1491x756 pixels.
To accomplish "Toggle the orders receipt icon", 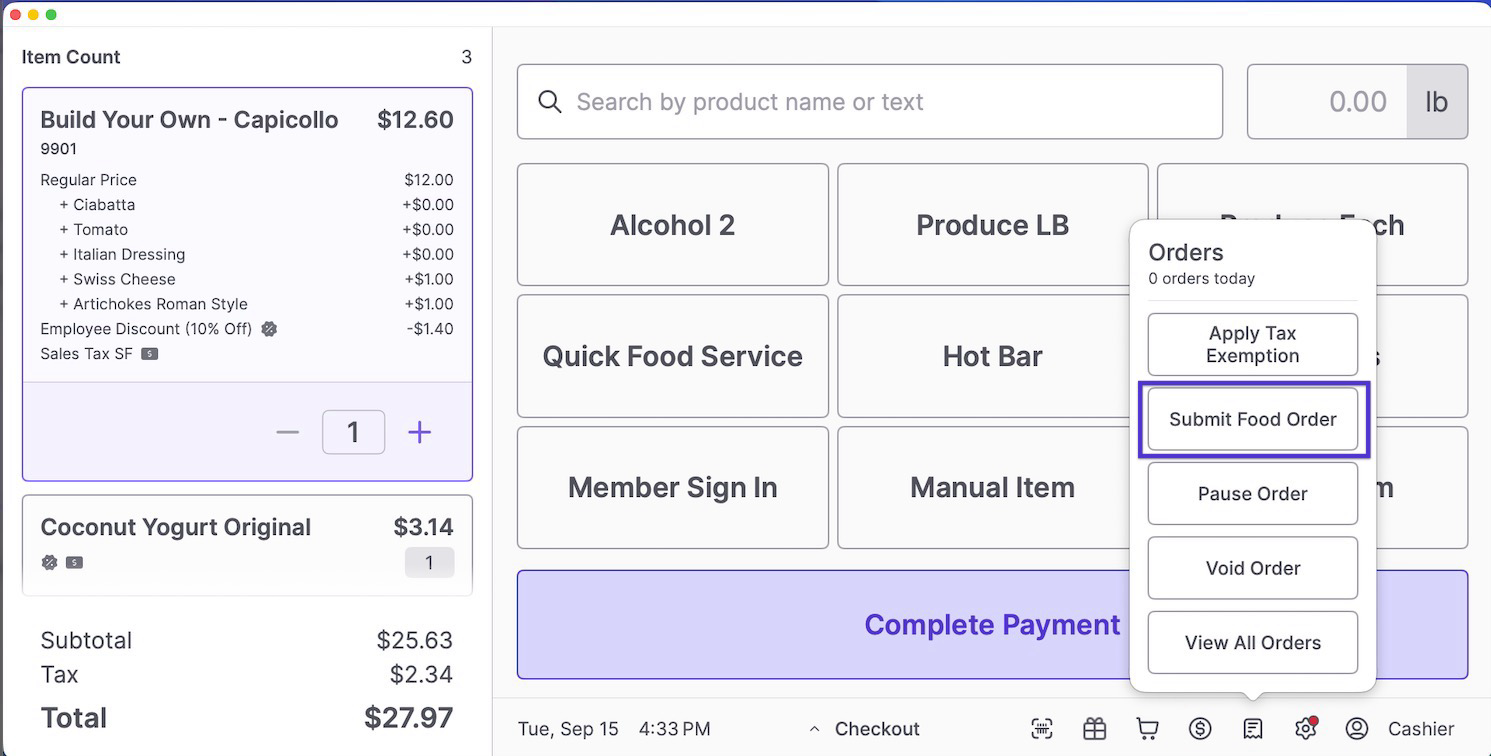I will point(1252,729).
